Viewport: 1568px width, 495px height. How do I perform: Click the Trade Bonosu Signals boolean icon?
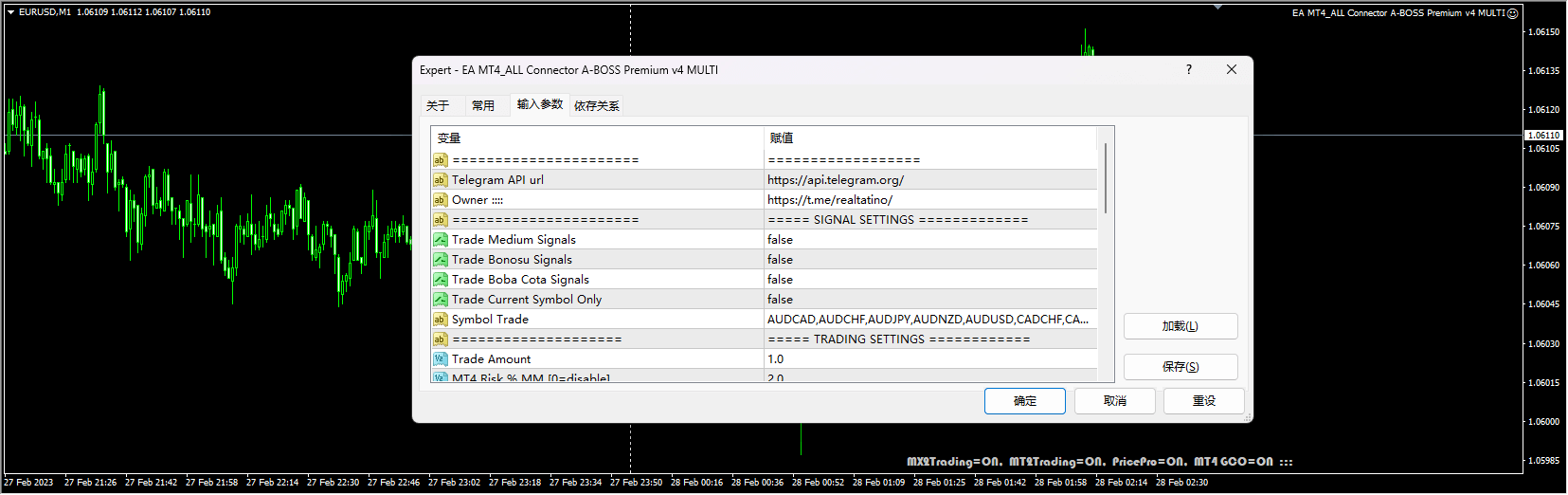pos(440,260)
